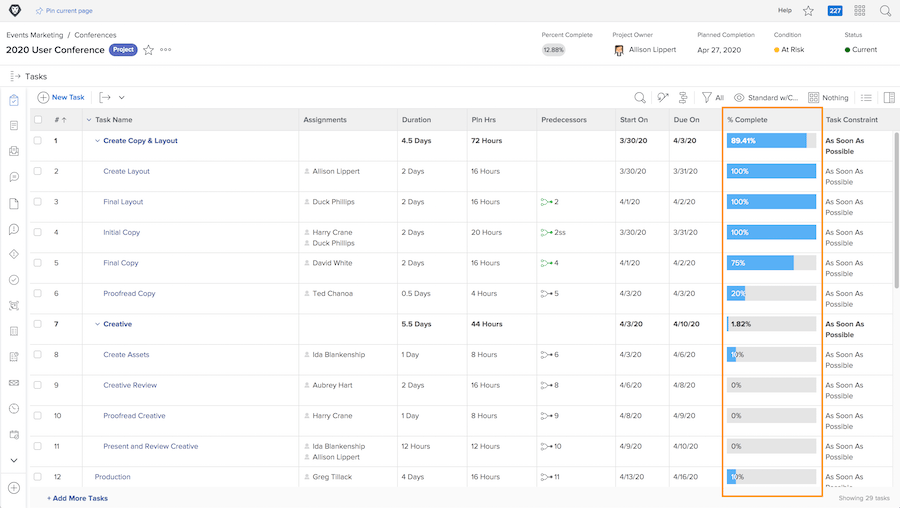This screenshot has height=508, width=900.
Task: Open the project more options dots
Action: tap(165, 49)
